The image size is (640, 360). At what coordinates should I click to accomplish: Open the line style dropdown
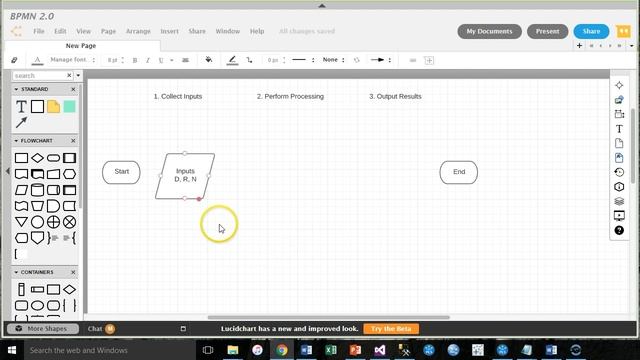click(x=303, y=60)
